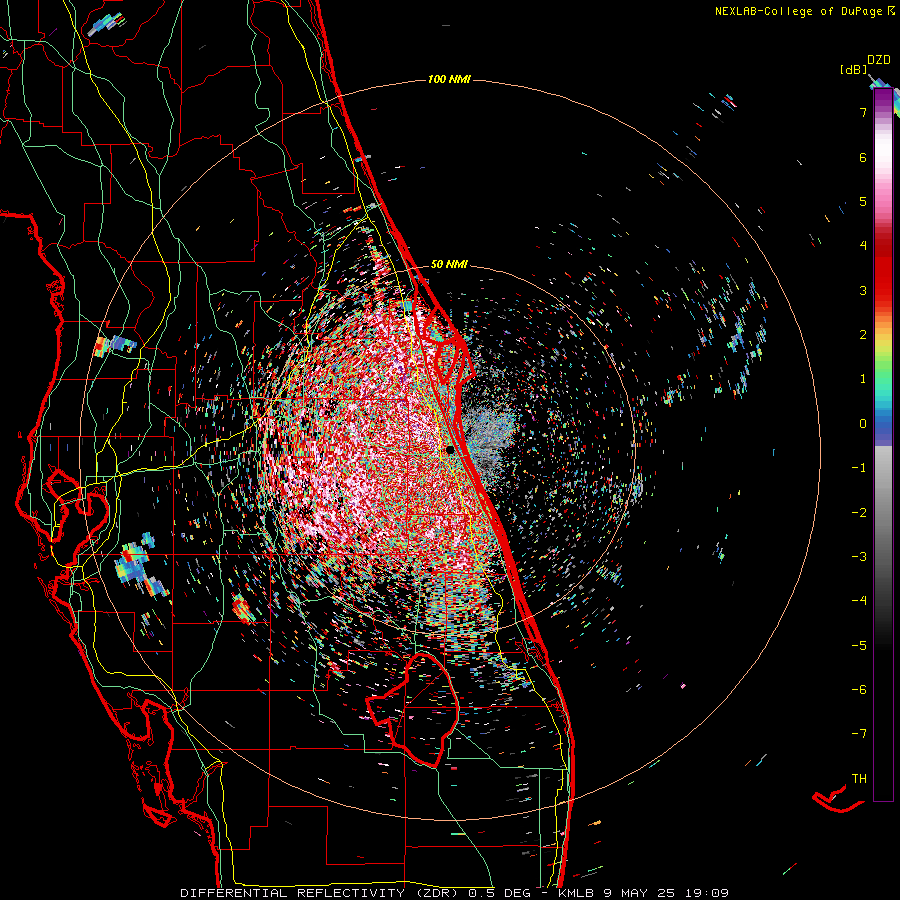Select the '7' tick label on color bar

tap(863, 112)
